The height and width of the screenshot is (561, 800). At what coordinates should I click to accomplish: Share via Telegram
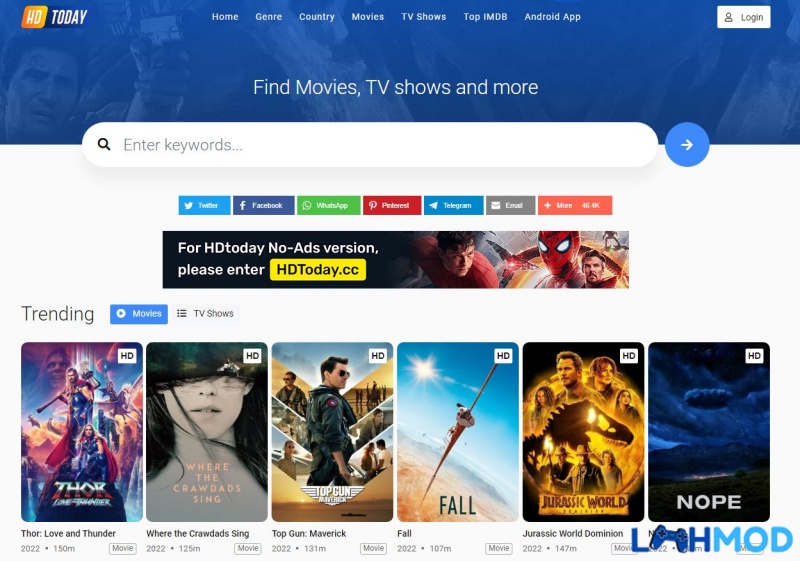click(x=453, y=205)
